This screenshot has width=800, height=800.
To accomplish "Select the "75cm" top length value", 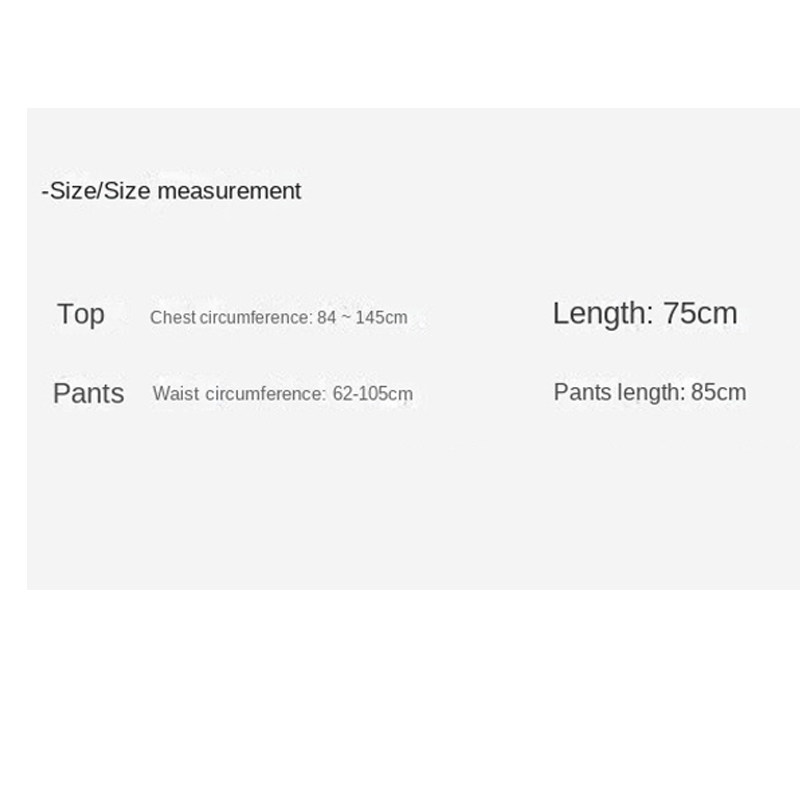I will (700, 314).
